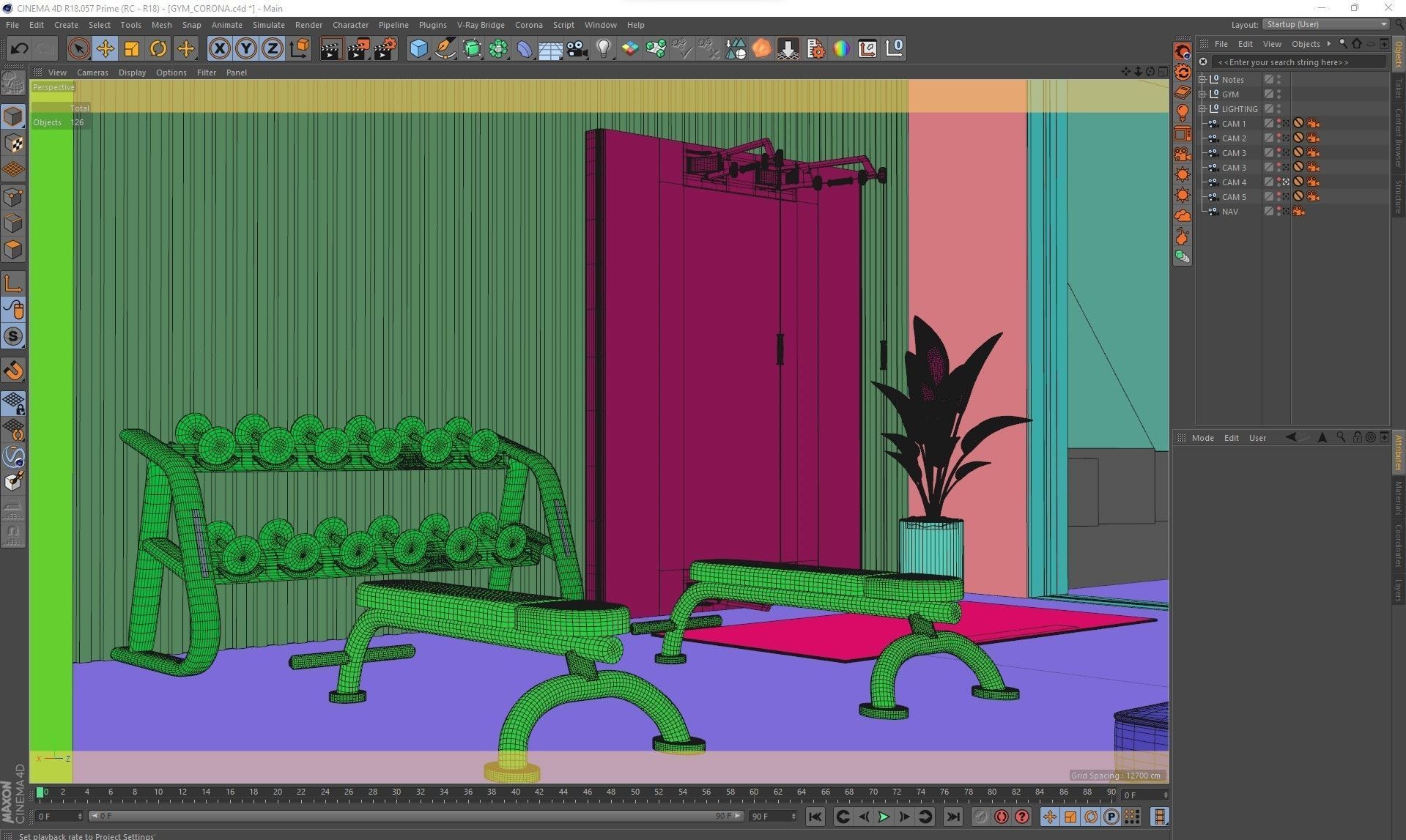Viewport: 1406px width, 840px height.
Task: Click the start frame 0 F stepper arrows
Action: [x=80, y=816]
